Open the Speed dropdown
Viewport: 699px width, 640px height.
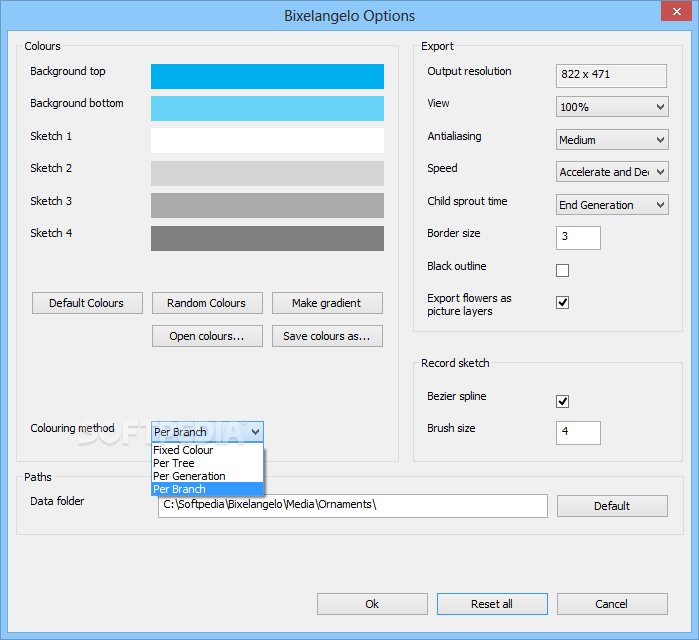[612, 172]
